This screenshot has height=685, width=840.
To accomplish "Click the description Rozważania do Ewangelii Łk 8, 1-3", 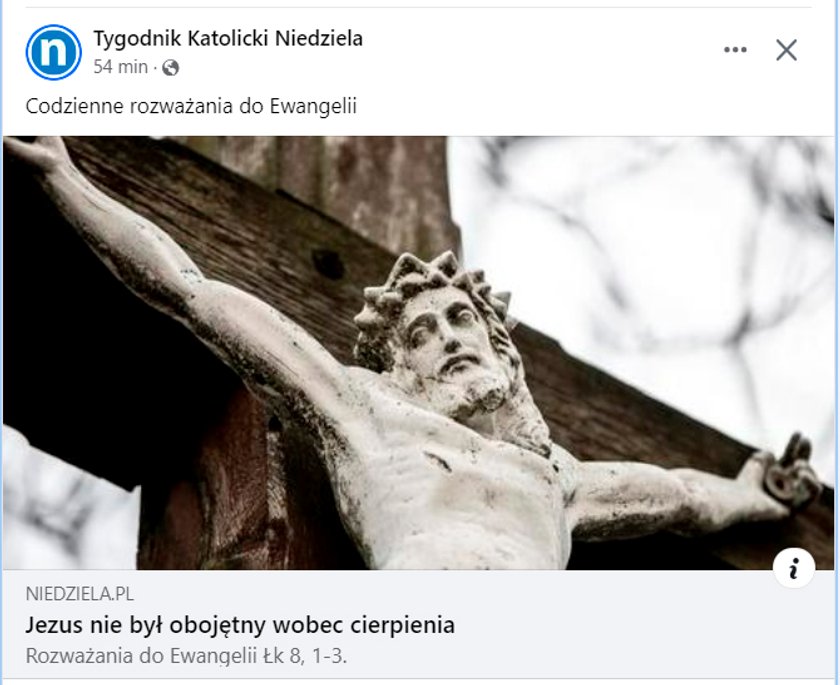I will (x=186, y=656).
